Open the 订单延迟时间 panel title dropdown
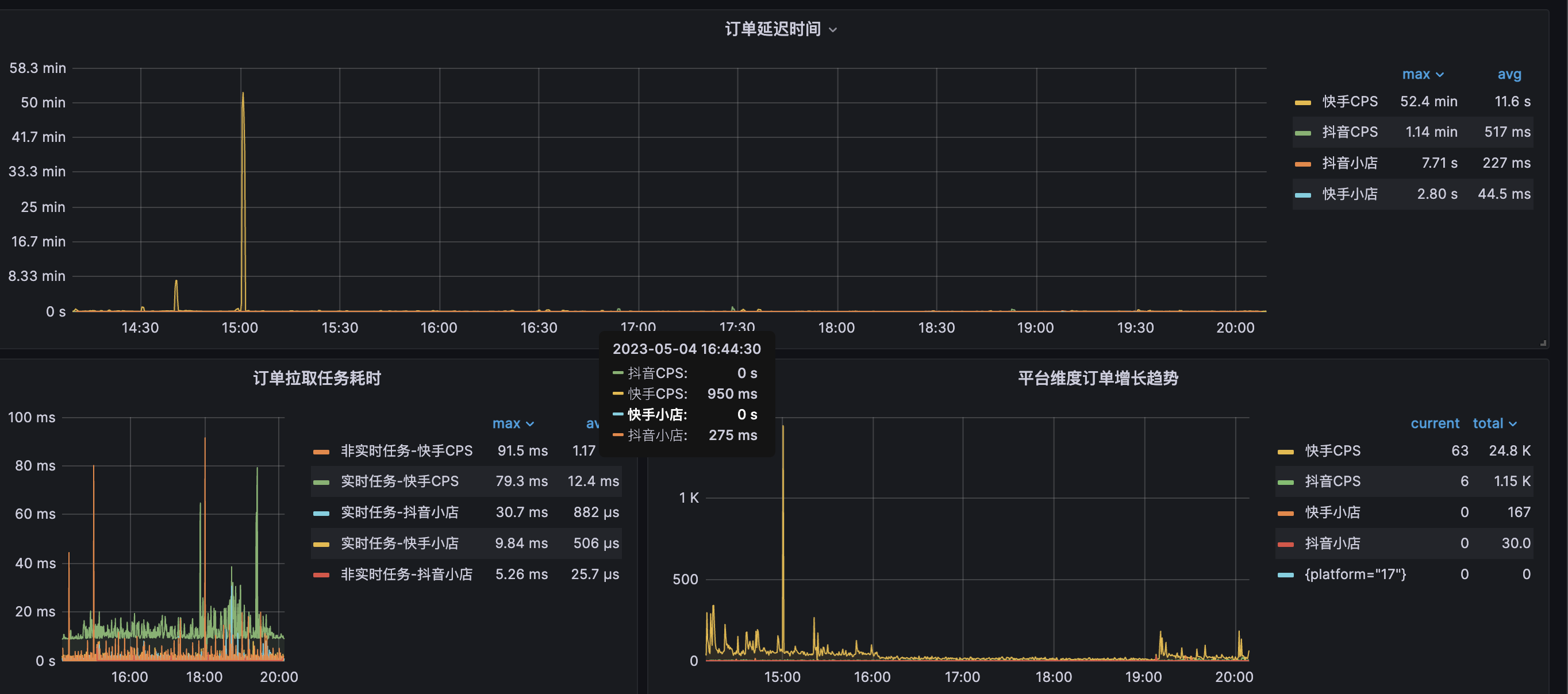1568x694 pixels. 781,29
